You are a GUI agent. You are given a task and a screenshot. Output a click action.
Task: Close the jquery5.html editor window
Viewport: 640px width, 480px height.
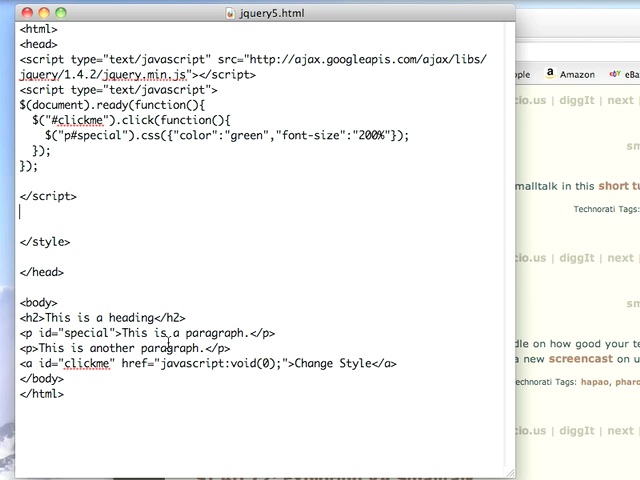coord(27,13)
